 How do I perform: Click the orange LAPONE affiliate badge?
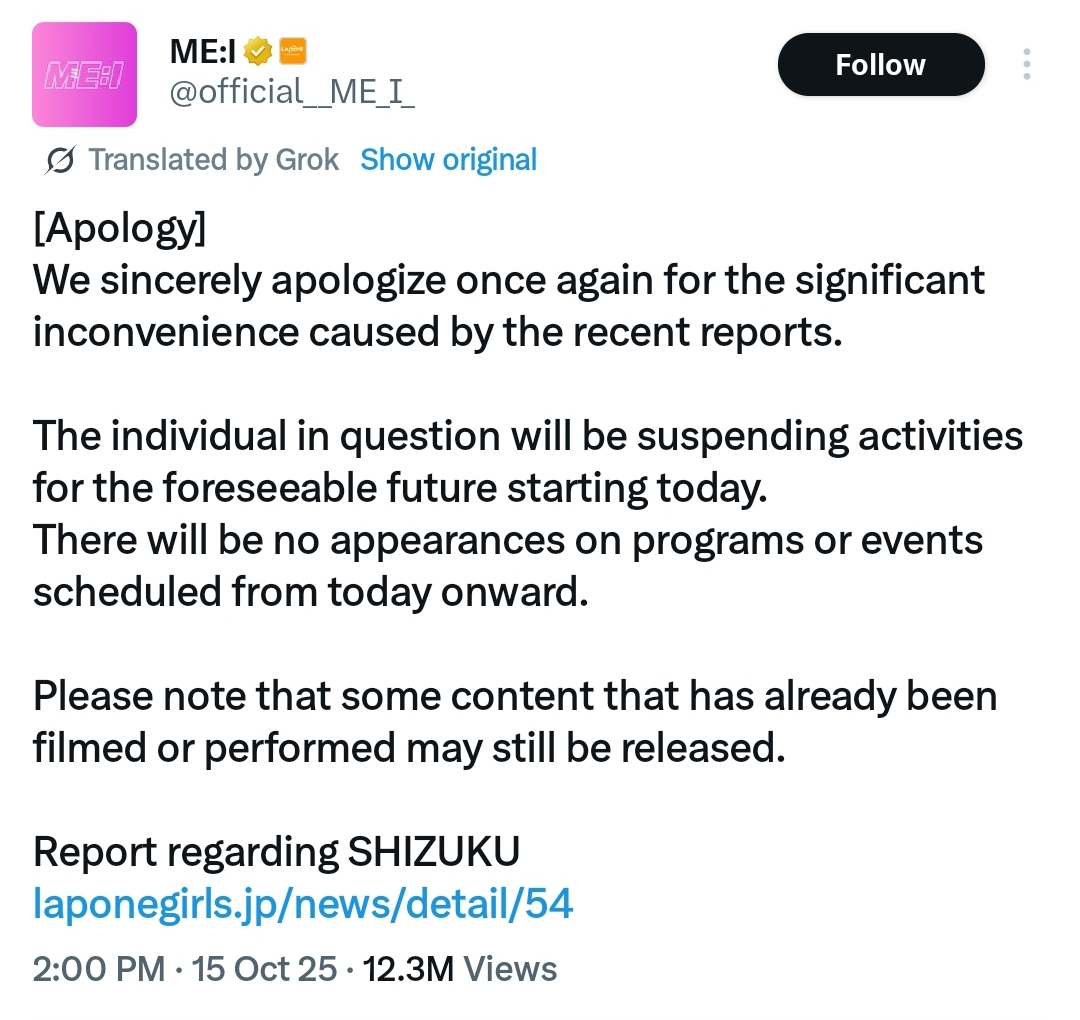point(291,49)
